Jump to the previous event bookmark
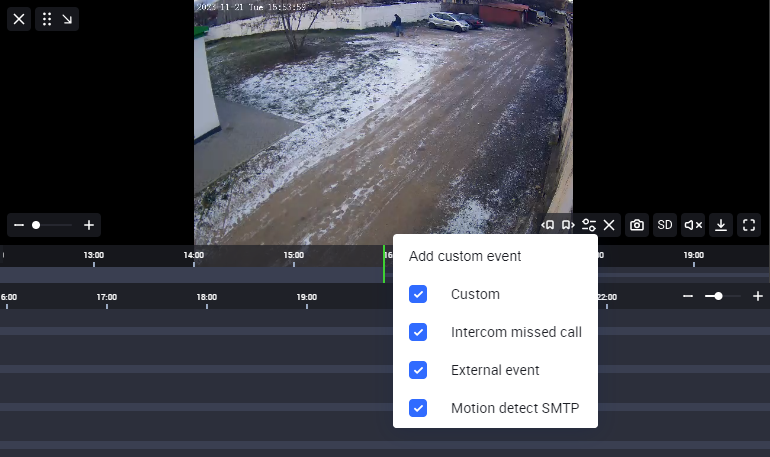Viewport: 770px width, 457px height. coord(548,225)
